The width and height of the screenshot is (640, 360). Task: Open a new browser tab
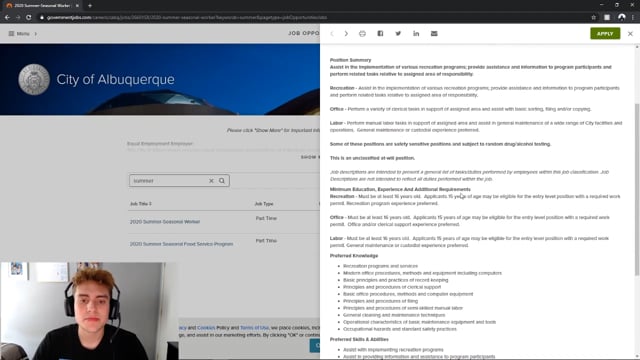(90, 6)
